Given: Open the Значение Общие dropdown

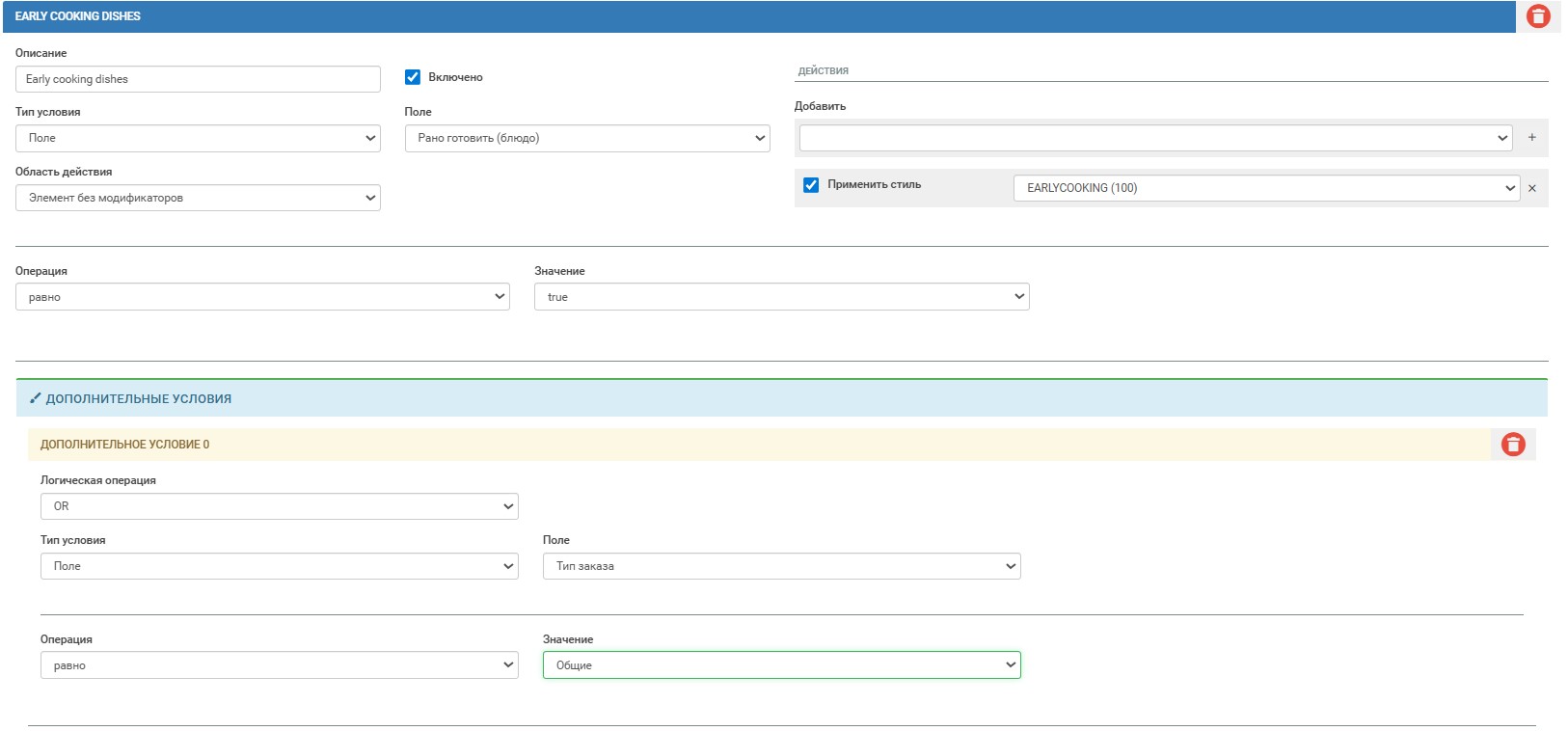Looking at the screenshot, I should coord(781,665).
